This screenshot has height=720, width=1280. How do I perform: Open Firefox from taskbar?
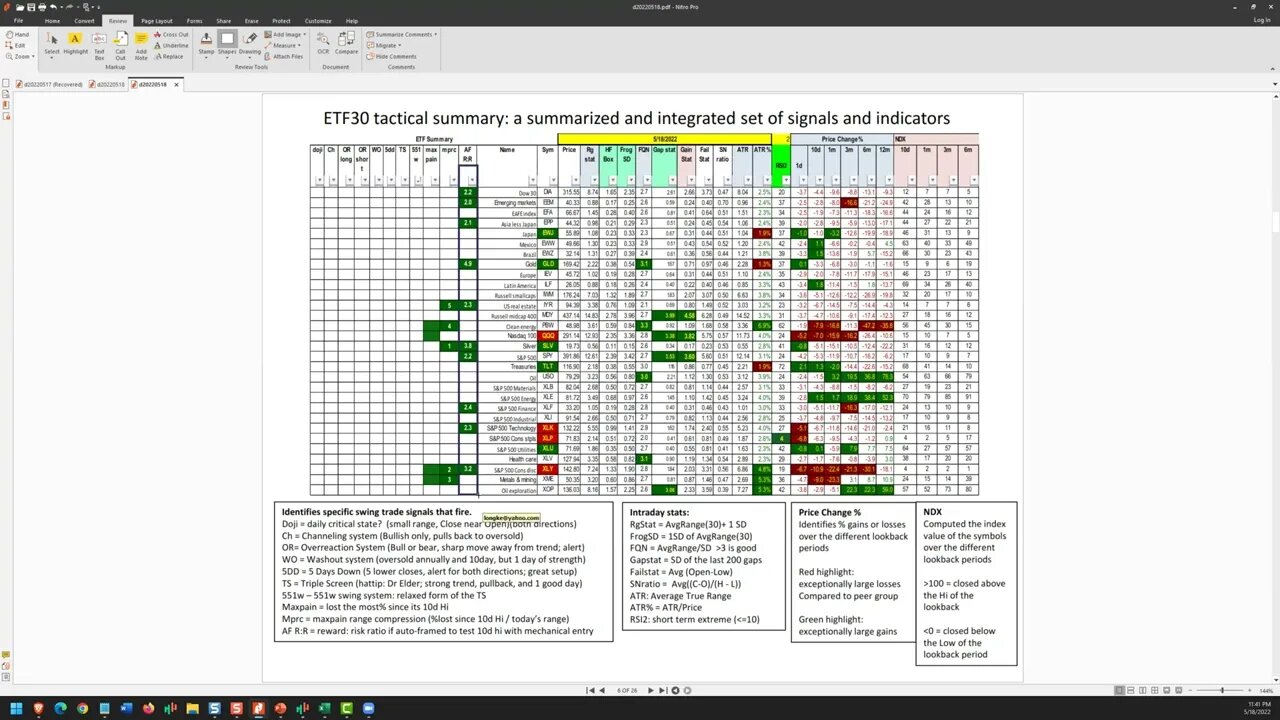148,708
